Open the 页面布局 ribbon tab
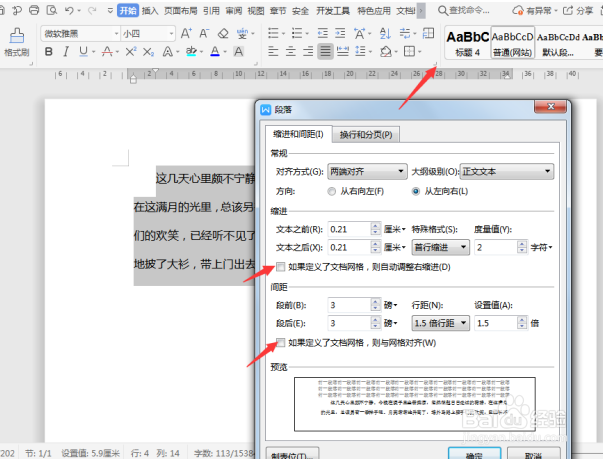 pos(180,10)
